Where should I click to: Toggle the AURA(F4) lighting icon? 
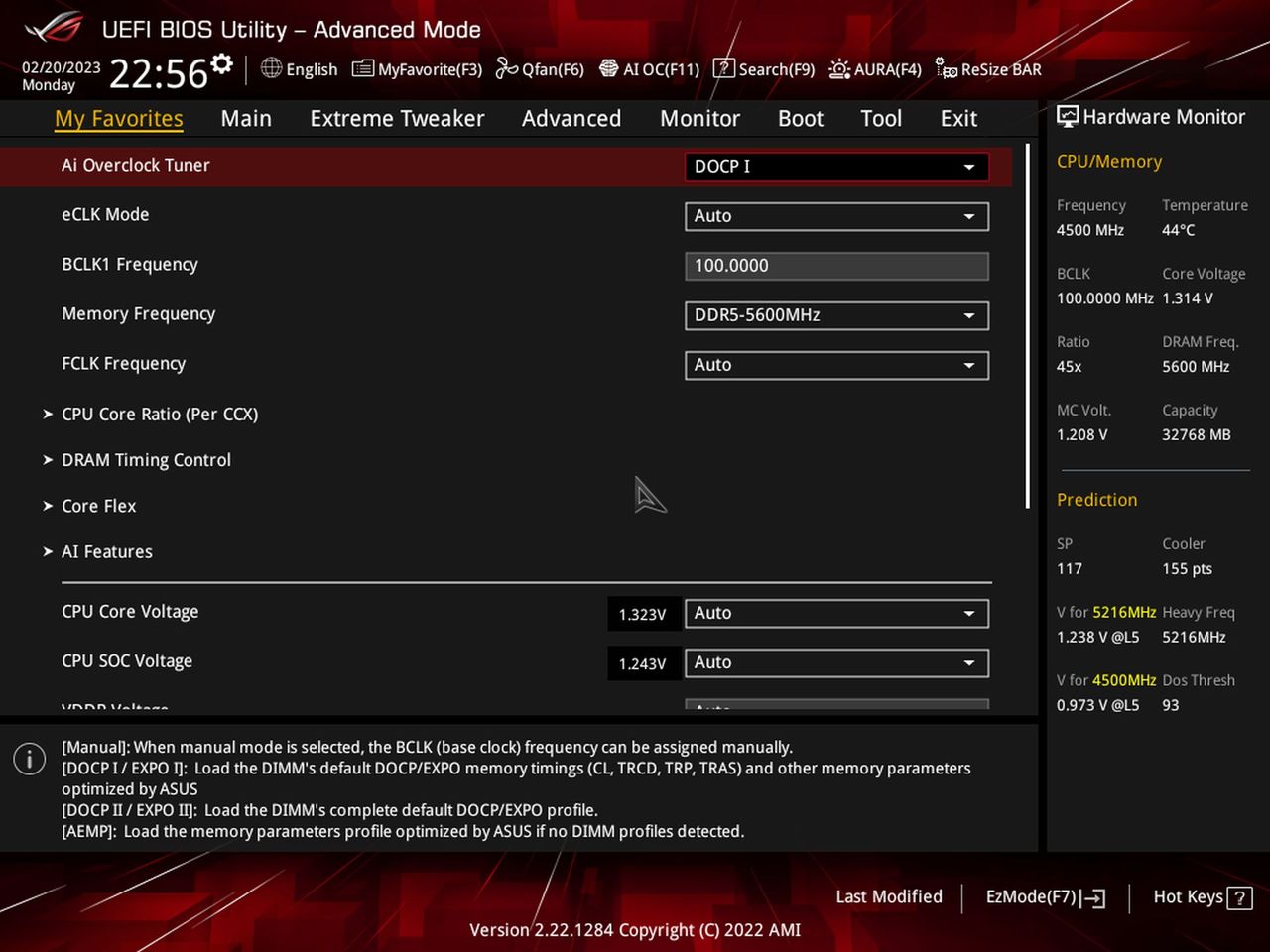click(839, 69)
